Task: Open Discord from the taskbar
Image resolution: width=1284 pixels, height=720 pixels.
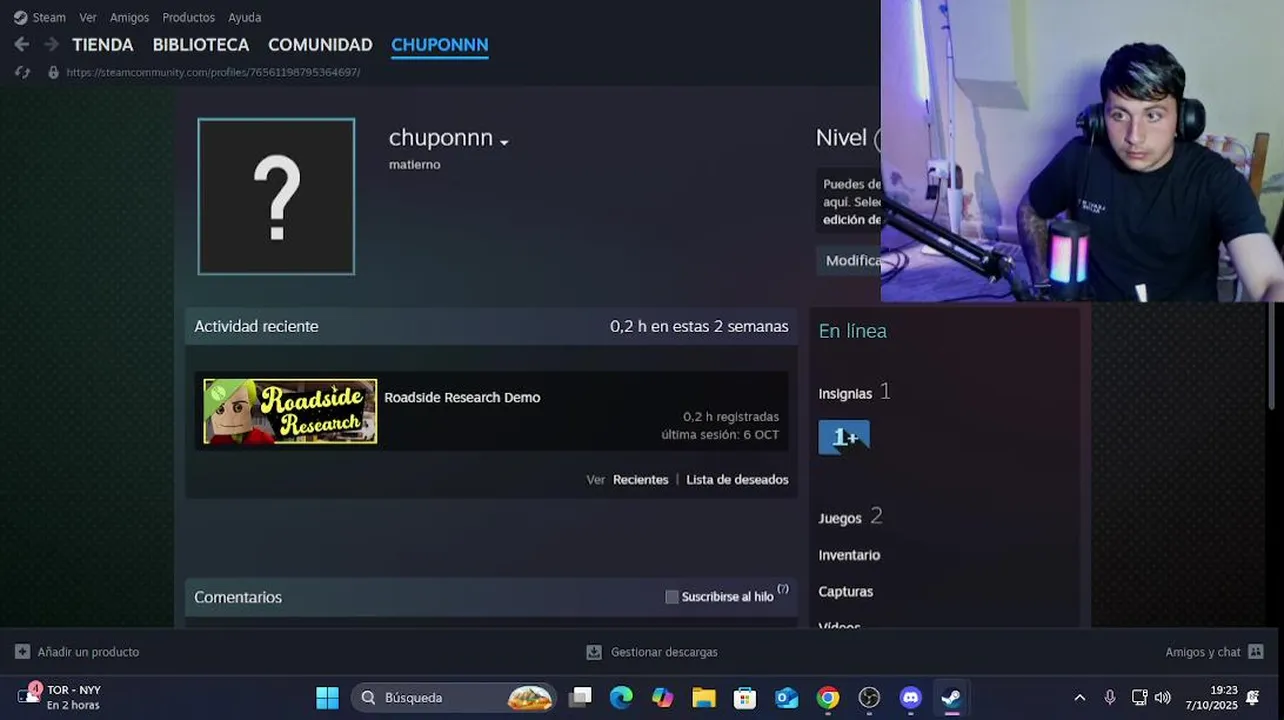Action: pyautogui.click(x=910, y=698)
